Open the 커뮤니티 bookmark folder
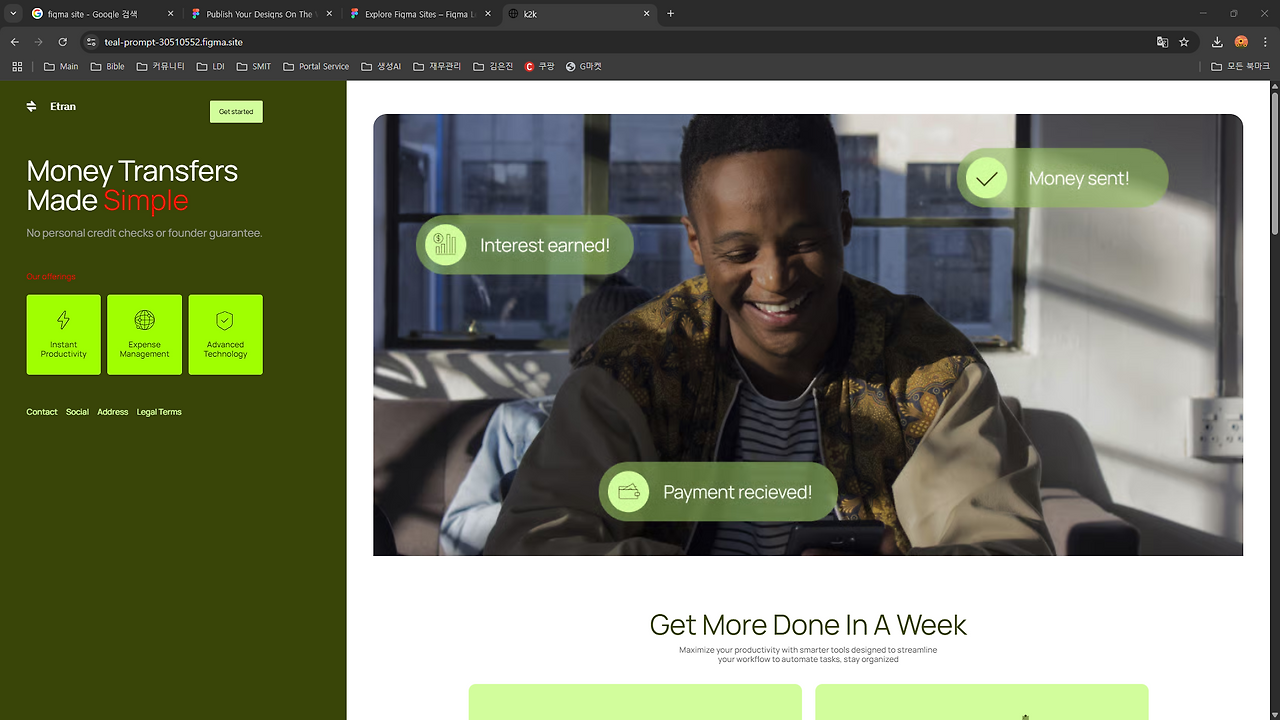Screen dimensions: 1280x720 click(x=161, y=67)
